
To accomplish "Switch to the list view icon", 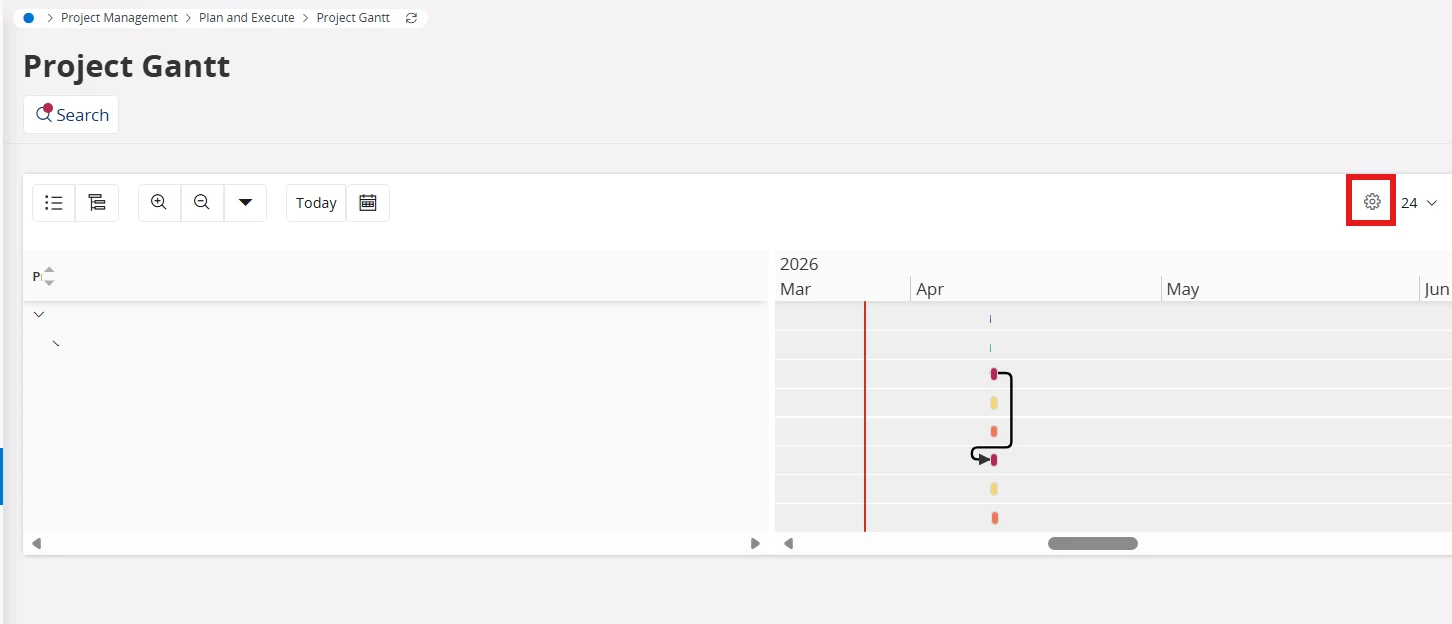I will (54, 203).
